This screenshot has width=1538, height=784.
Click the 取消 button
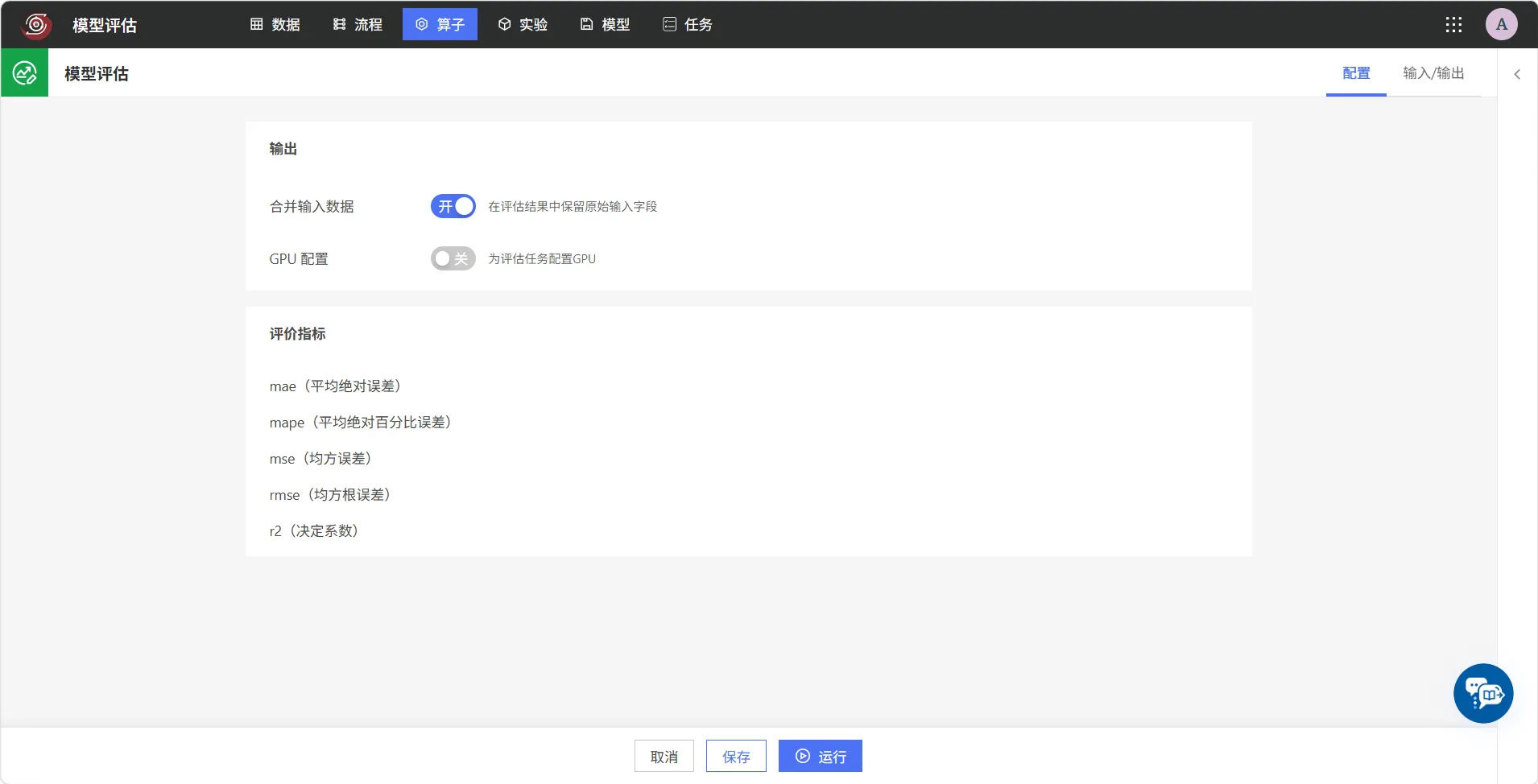pos(664,756)
